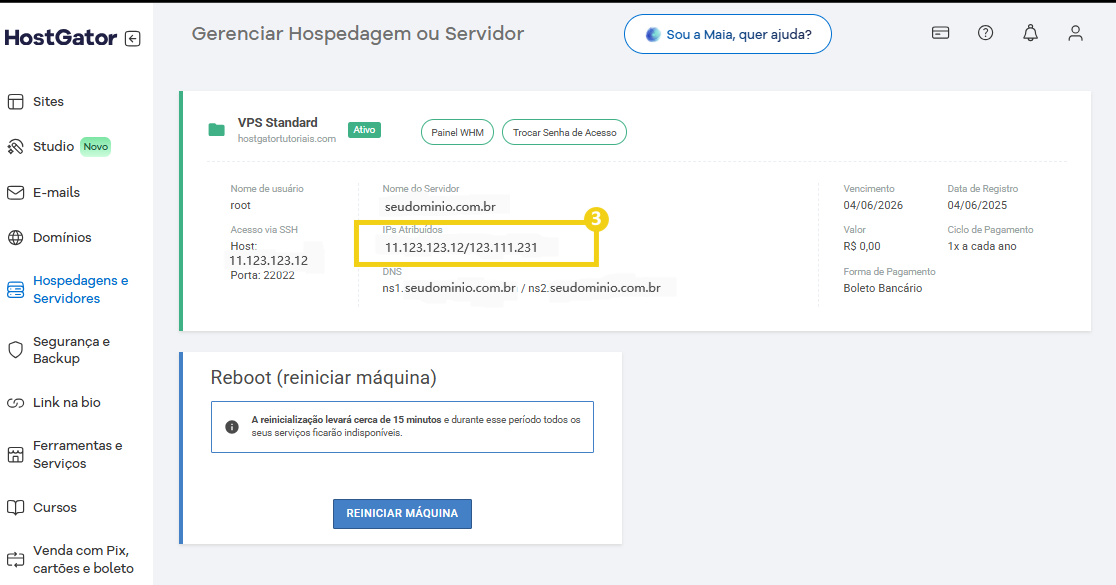This screenshot has width=1116, height=585.
Task: Collapse the HostGator sidebar arrow icon
Action: coord(132,38)
